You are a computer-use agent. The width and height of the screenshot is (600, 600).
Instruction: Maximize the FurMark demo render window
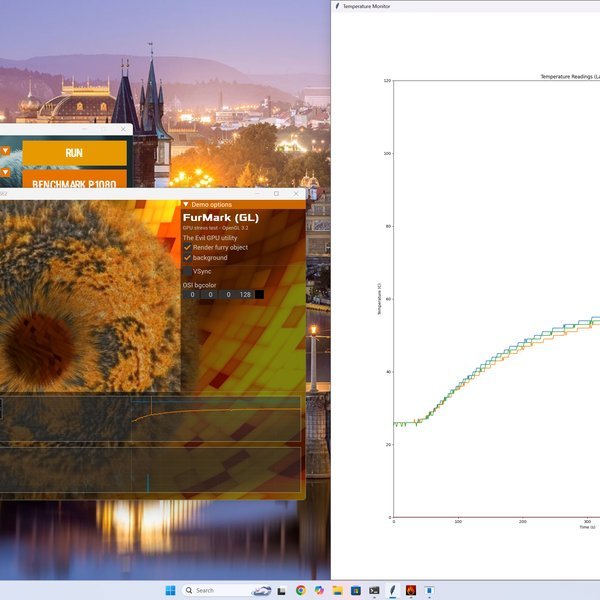276,194
